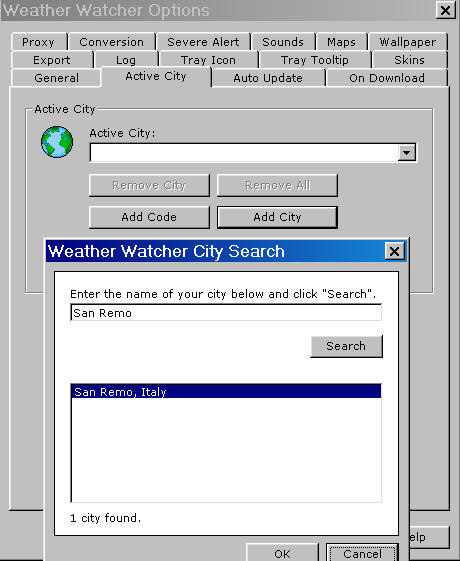Click the Search button in City Search

pos(346,346)
